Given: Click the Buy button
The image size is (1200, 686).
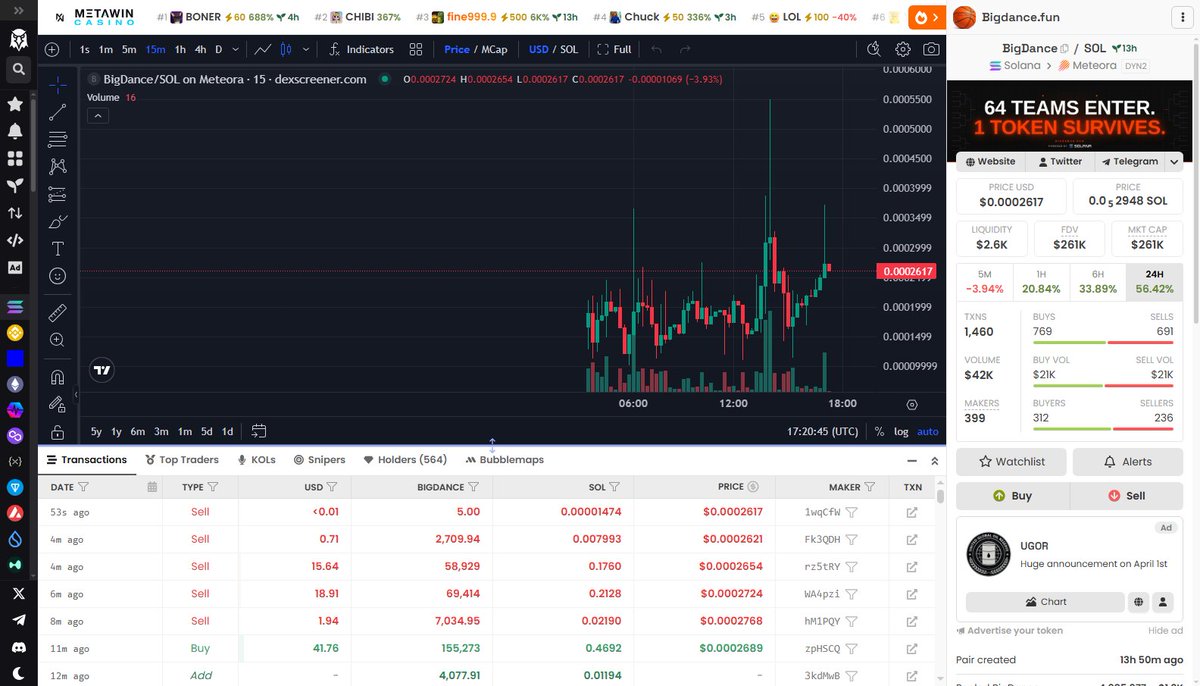Looking at the screenshot, I should 1012,496.
